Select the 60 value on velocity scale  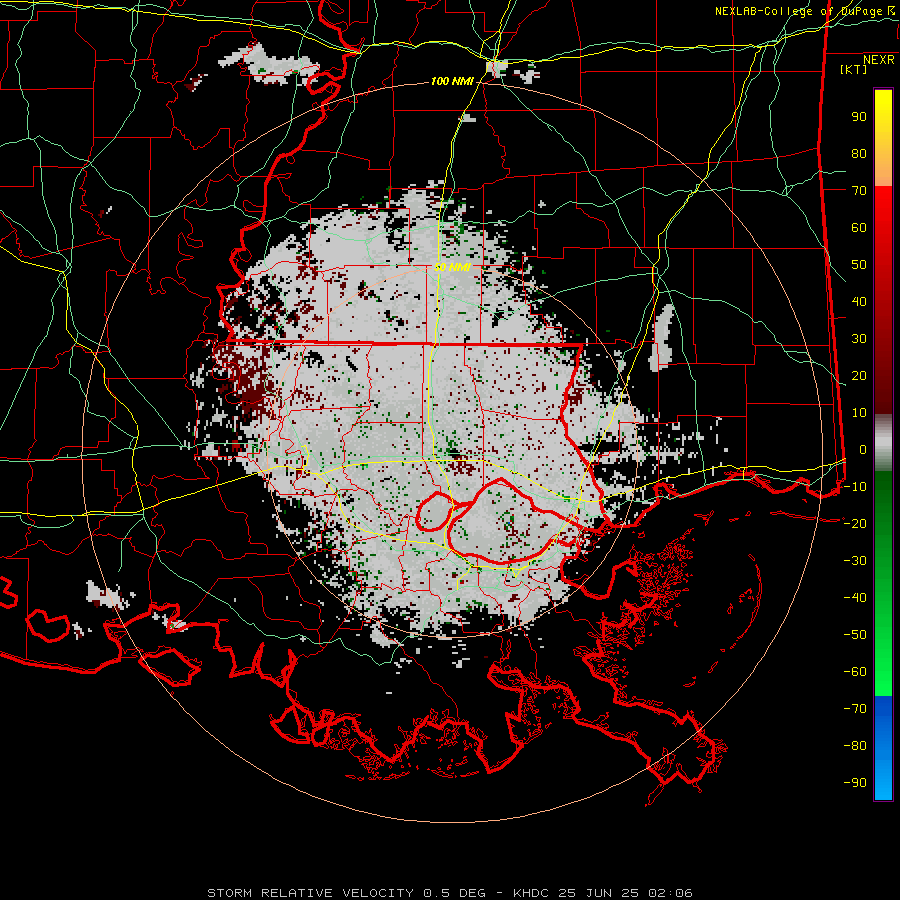[x=859, y=227]
